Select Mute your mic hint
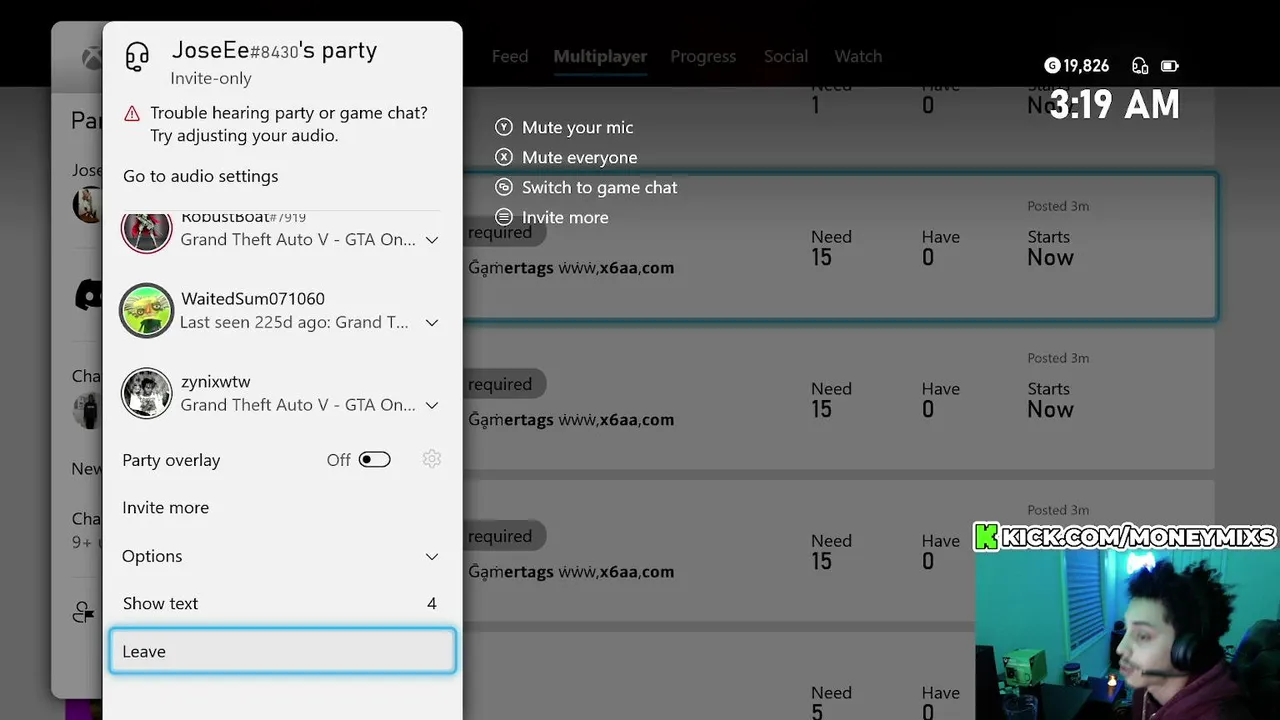 click(577, 127)
